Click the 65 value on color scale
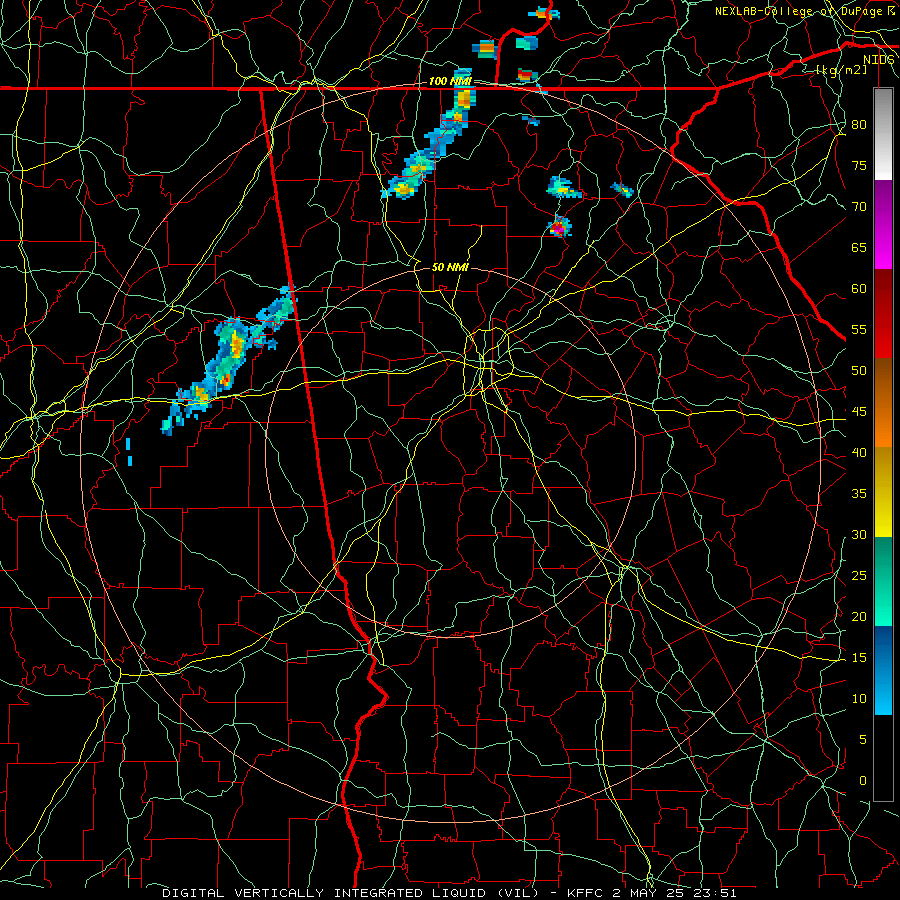This screenshot has width=900, height=900. (859, 248)
